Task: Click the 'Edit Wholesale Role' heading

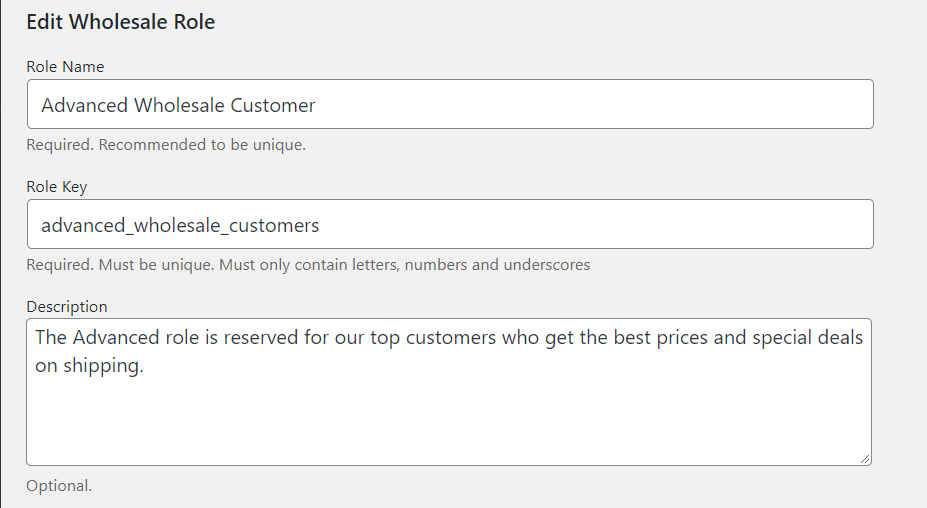Action: tap(120, 22)
